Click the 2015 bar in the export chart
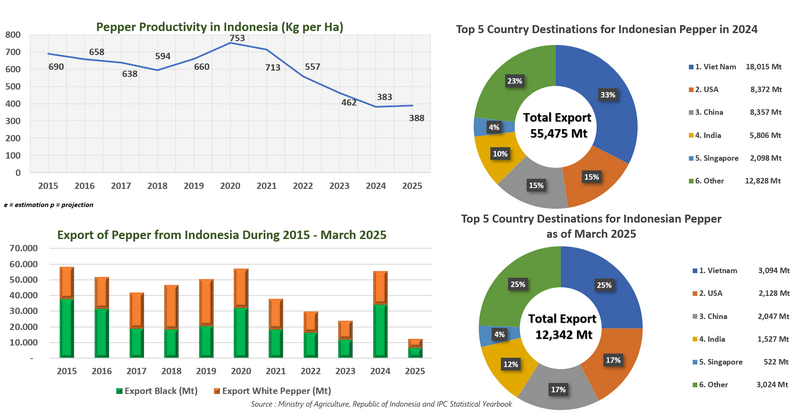The height and width of the screenshot is (417, 800). pyautogui.click(x=66, y=312)
